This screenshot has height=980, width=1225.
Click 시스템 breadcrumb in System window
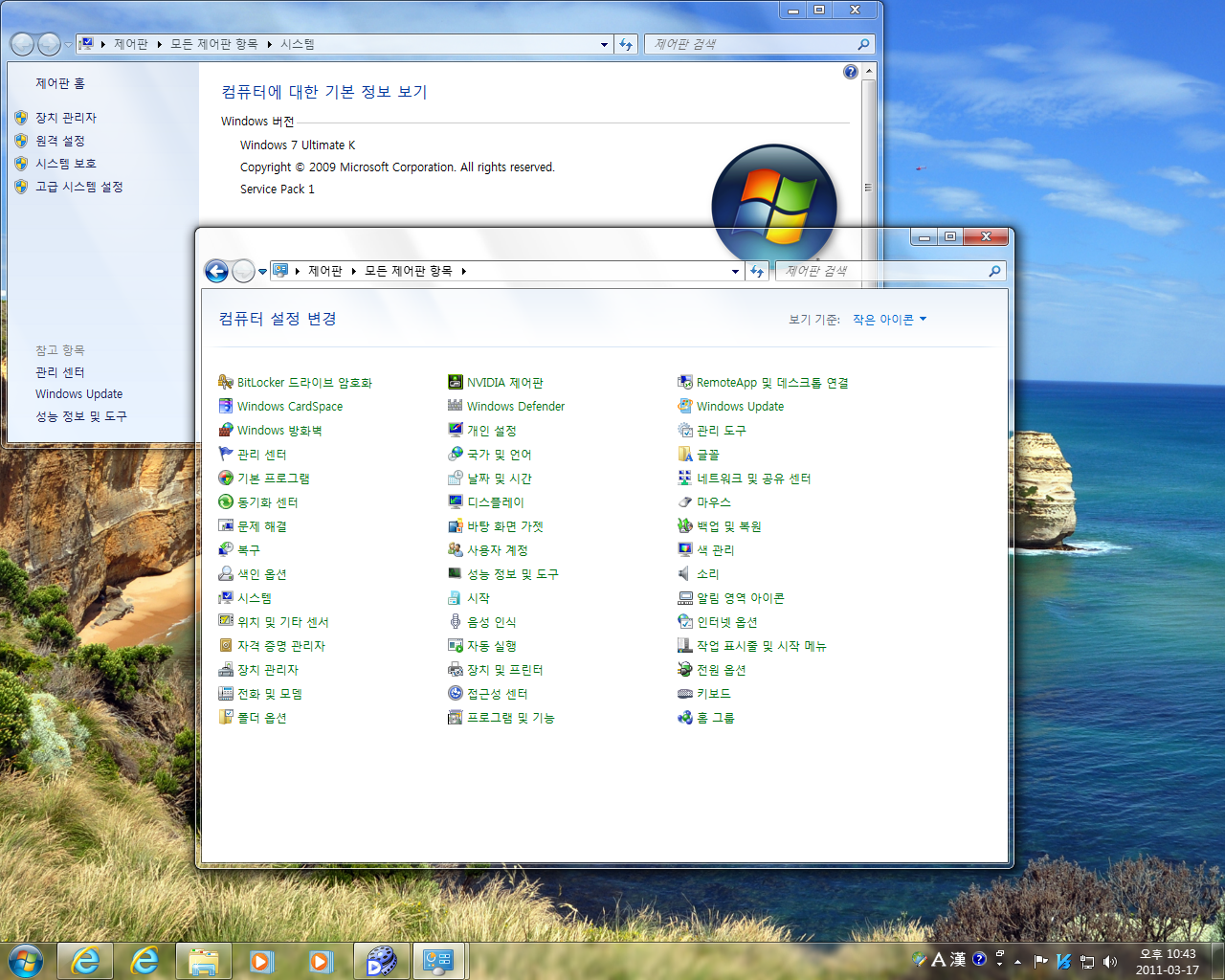click(x=298, y=45)
